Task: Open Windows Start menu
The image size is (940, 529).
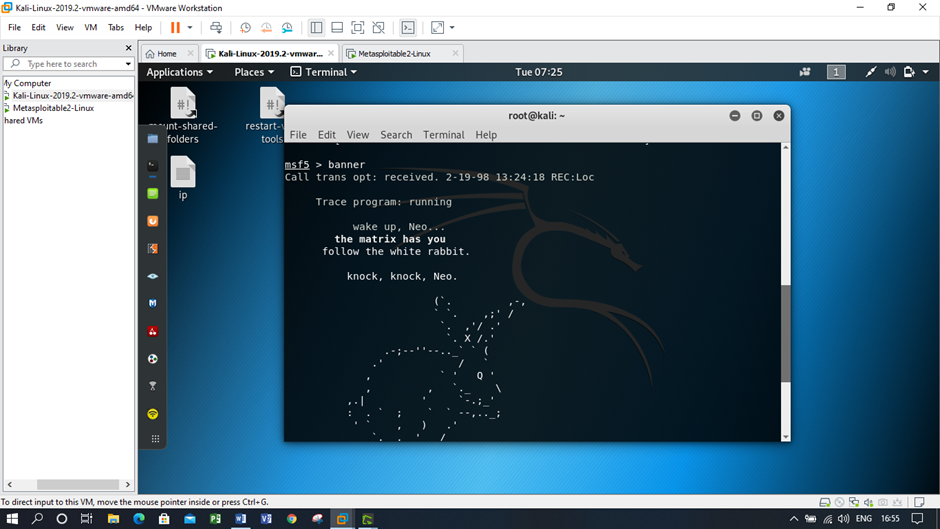Action: (12, 519)
